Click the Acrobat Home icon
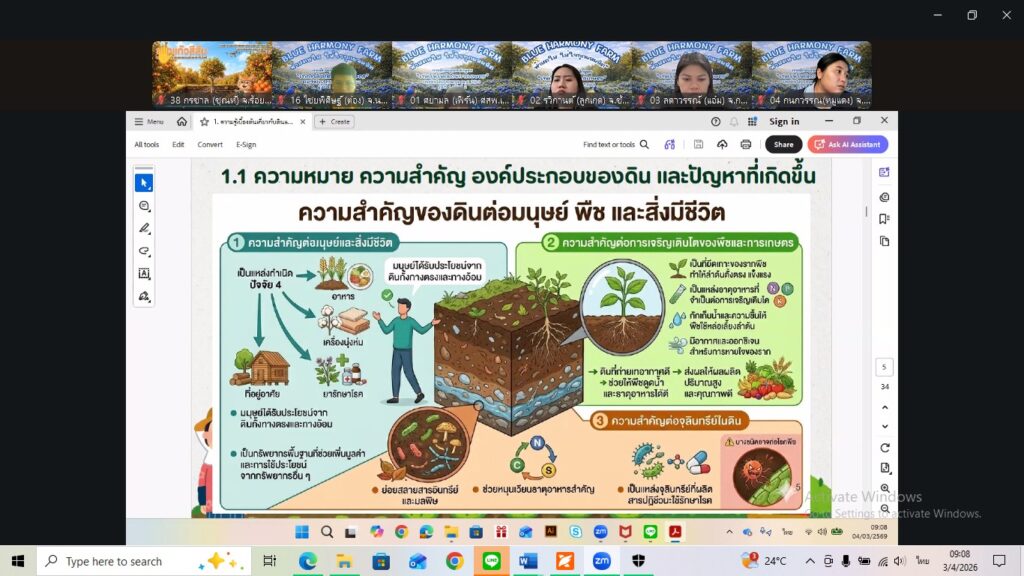Image resolution: width=1024 pixels, height=576 pixels. 182,122
